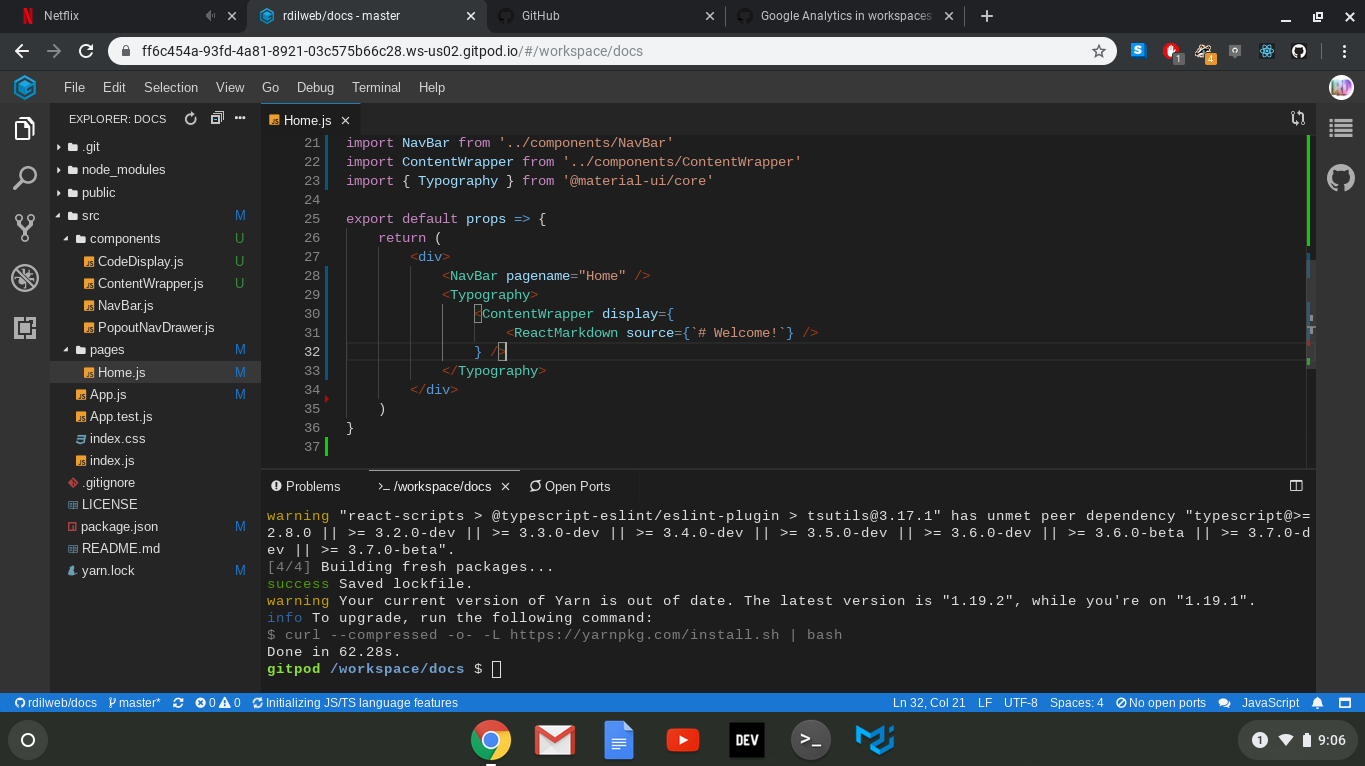Bookmark this page with the star icon
Image resolution: width=1365 pixels, height=766 pixels.
1099,51
